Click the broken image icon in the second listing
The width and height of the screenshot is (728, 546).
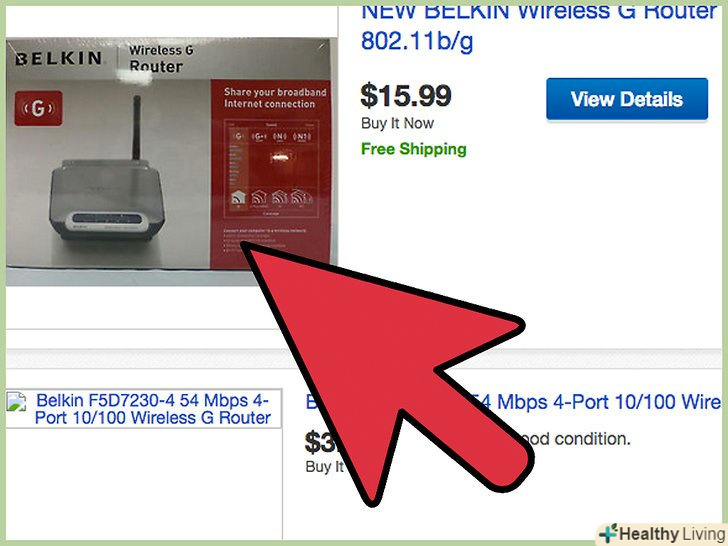pos(16,403)
